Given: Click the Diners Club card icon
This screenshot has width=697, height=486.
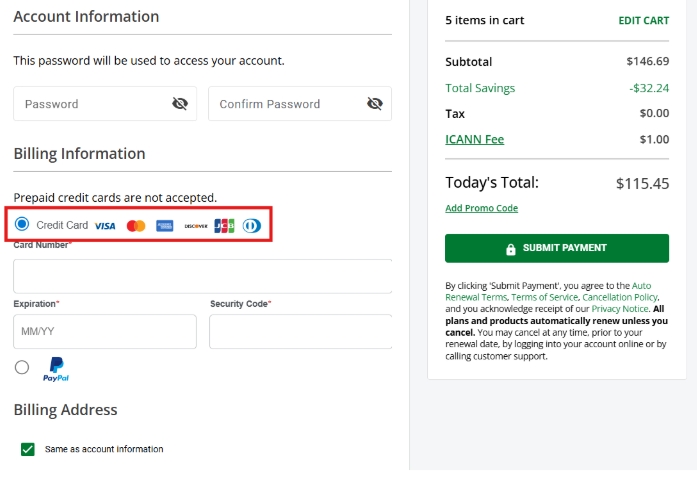Looking at the screenshot, I should click(252, 225).
